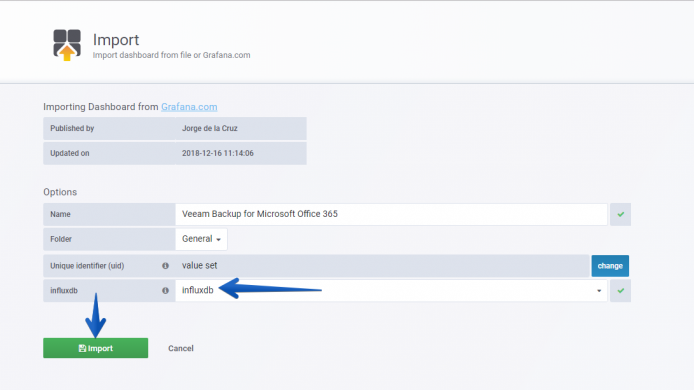The width and height of the screenshot is (694, 390).
Task: Click the info icon beside influxdb label
Action: click(x=165, y=290)
